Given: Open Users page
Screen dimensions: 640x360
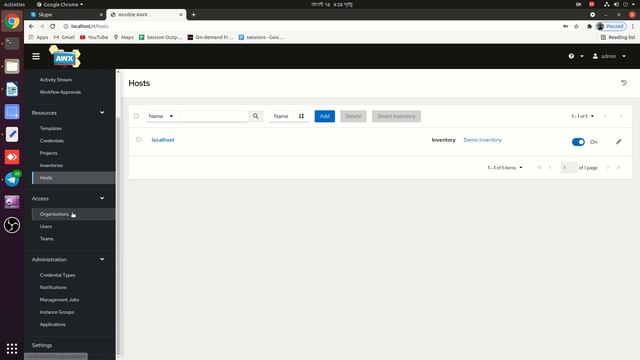Looking at the screenshot, I should point(46,227).
